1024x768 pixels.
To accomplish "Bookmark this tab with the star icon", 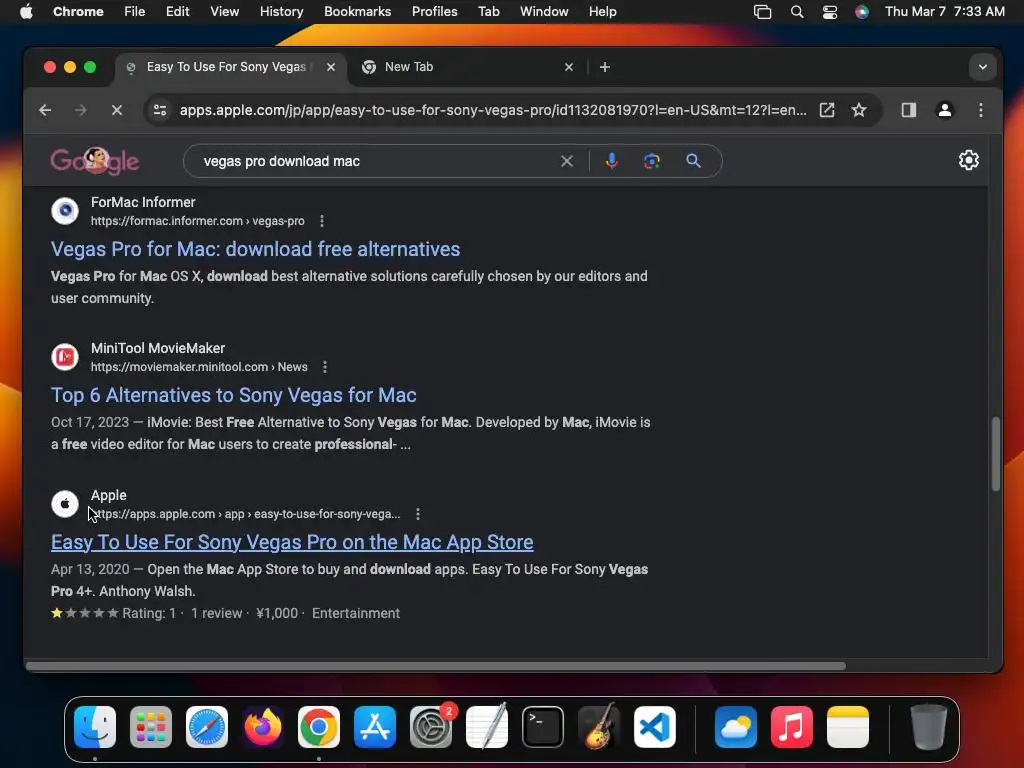I will [x=859, y=110].
